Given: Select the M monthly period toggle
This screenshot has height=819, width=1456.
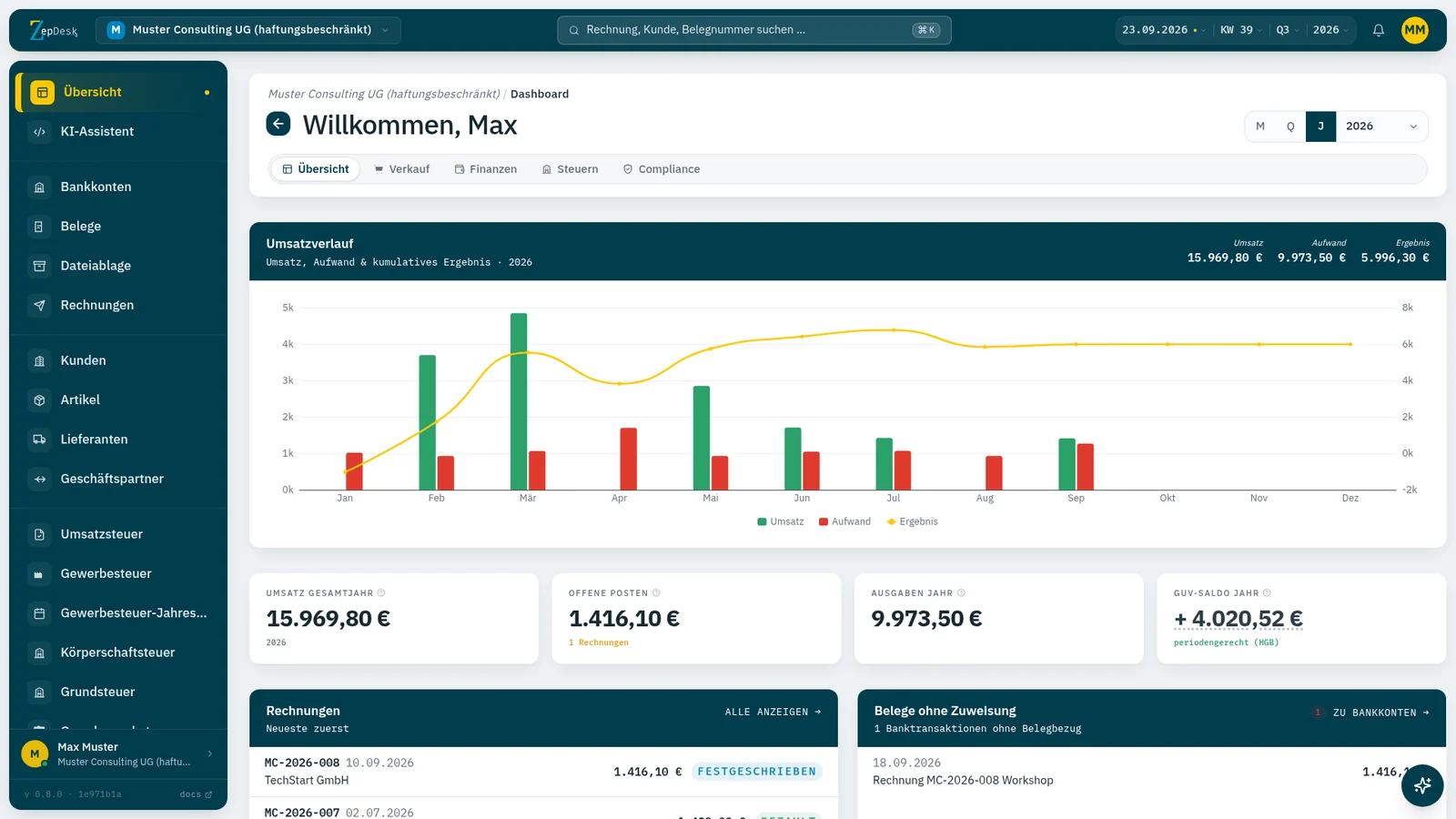Looking at the screenshot, I should 1260,126.
